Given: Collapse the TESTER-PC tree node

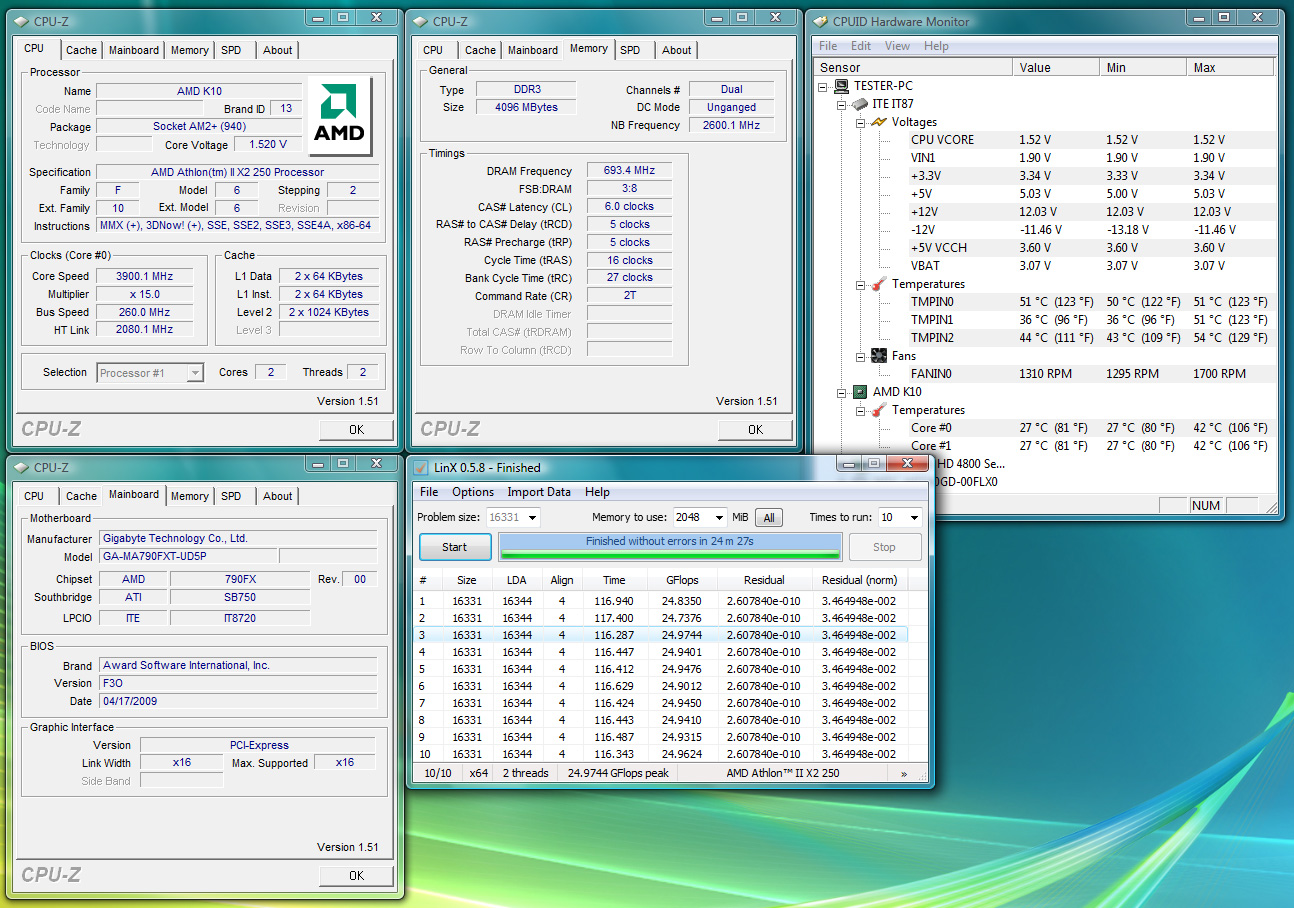Looking at the screenshot, I should [823, 86].
